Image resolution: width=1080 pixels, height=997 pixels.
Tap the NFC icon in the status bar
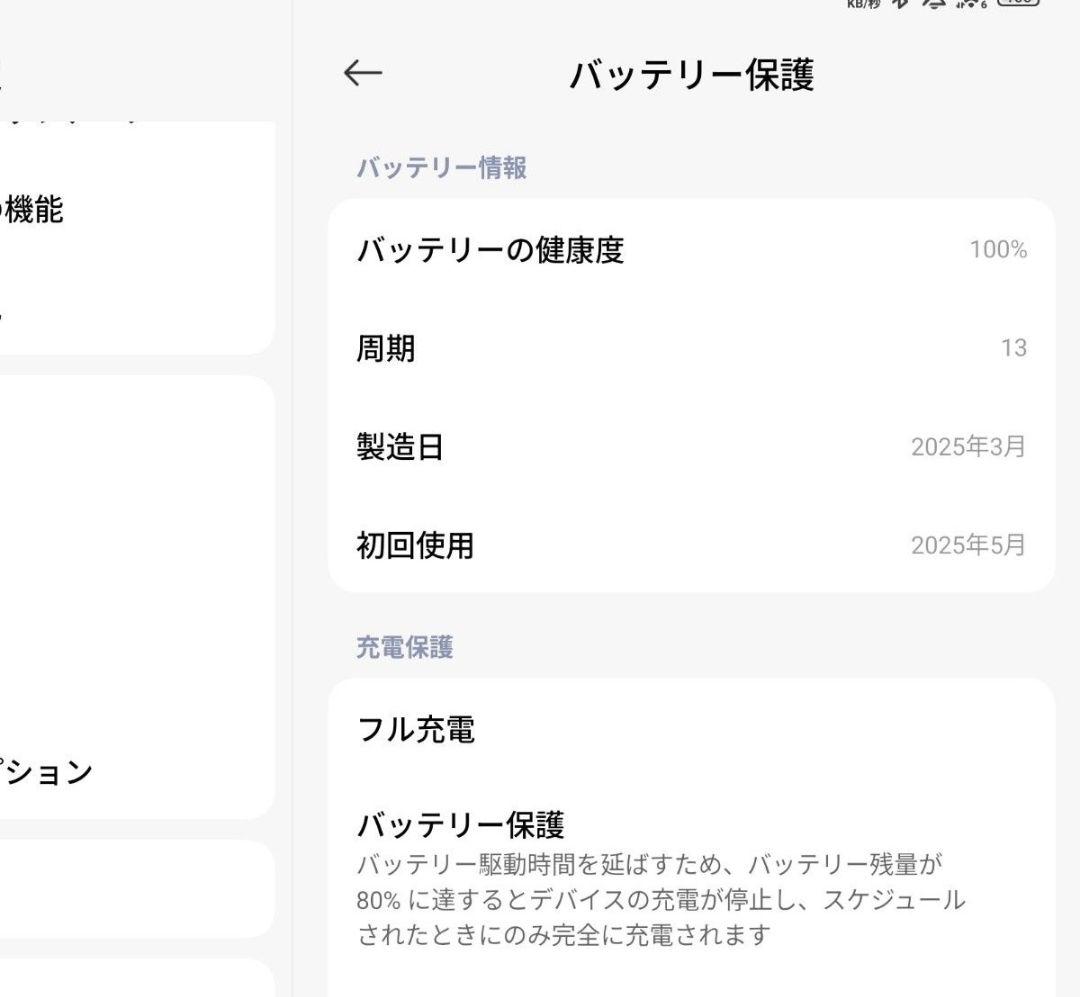pos(935,6)
